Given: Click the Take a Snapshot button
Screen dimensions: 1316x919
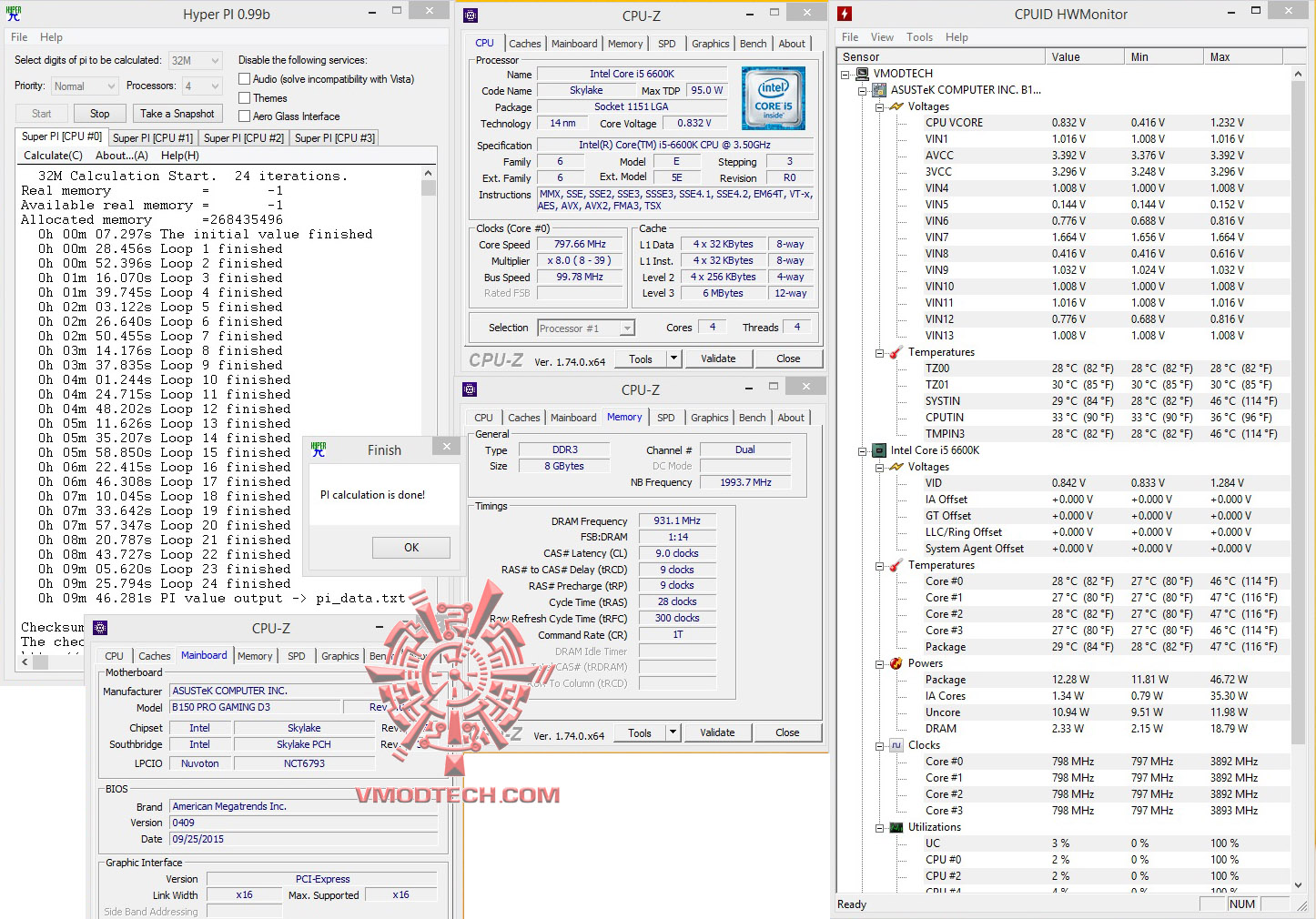Looking at the screenshot, I should 177,114.
